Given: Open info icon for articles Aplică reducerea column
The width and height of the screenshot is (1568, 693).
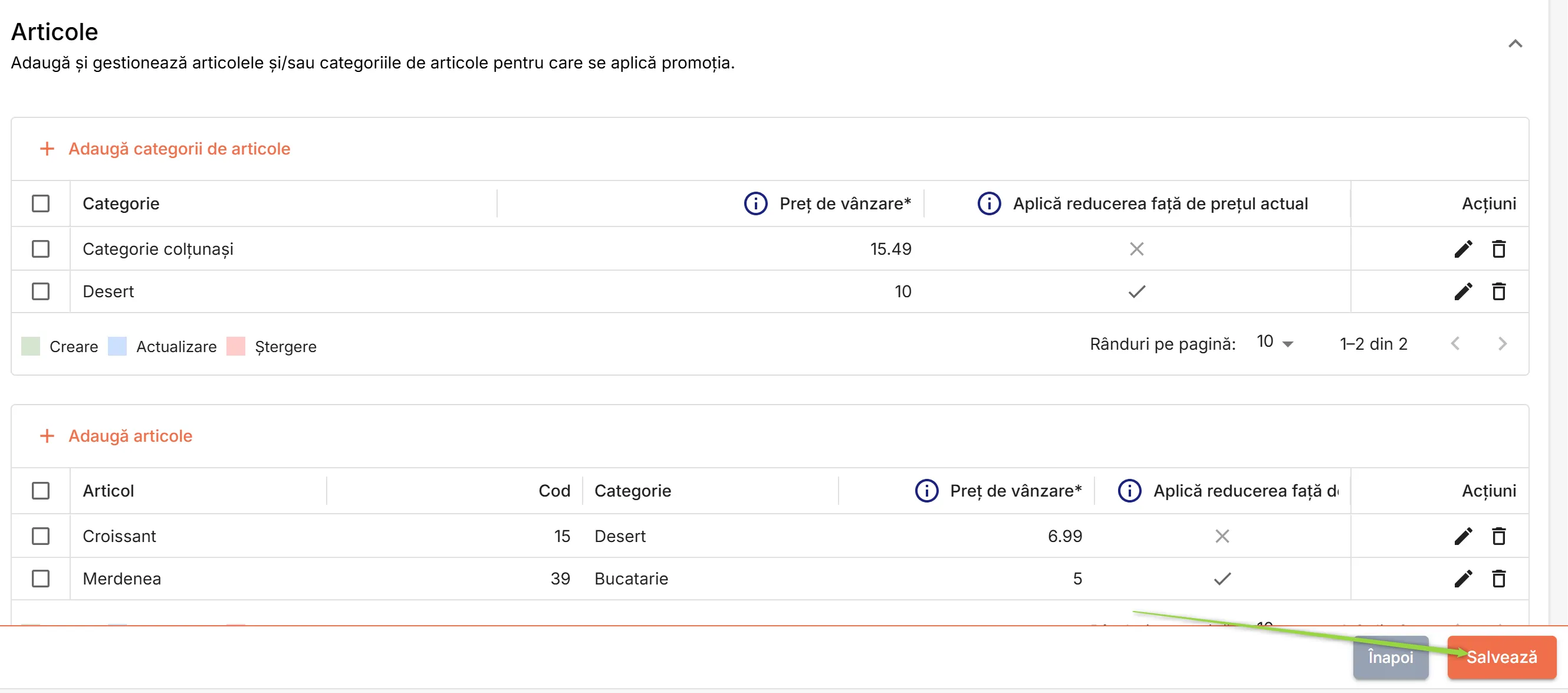Looking at the screenshot, I should point(1129,491).
